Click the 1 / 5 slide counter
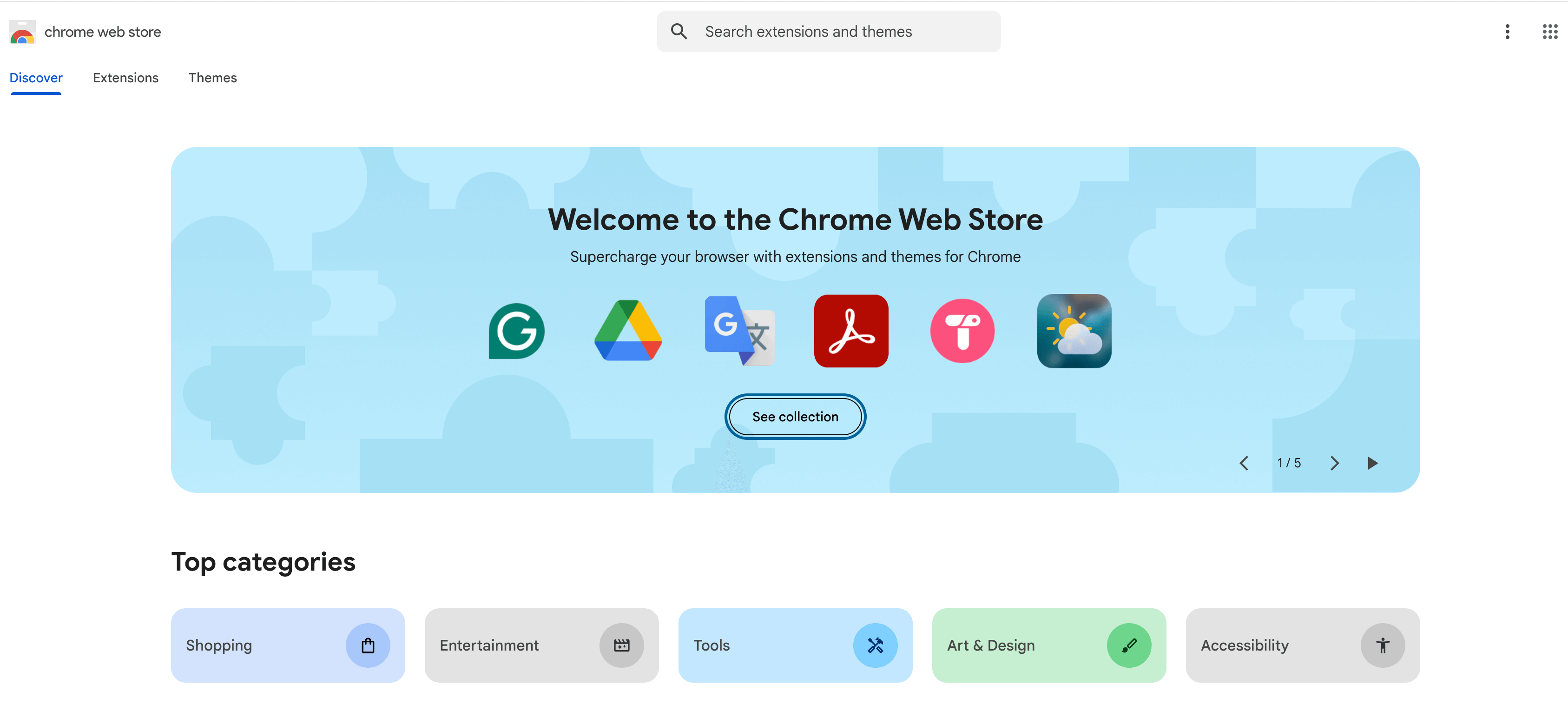The width and height of the screenshot is (1568, 718). [x=1289, y=464]
